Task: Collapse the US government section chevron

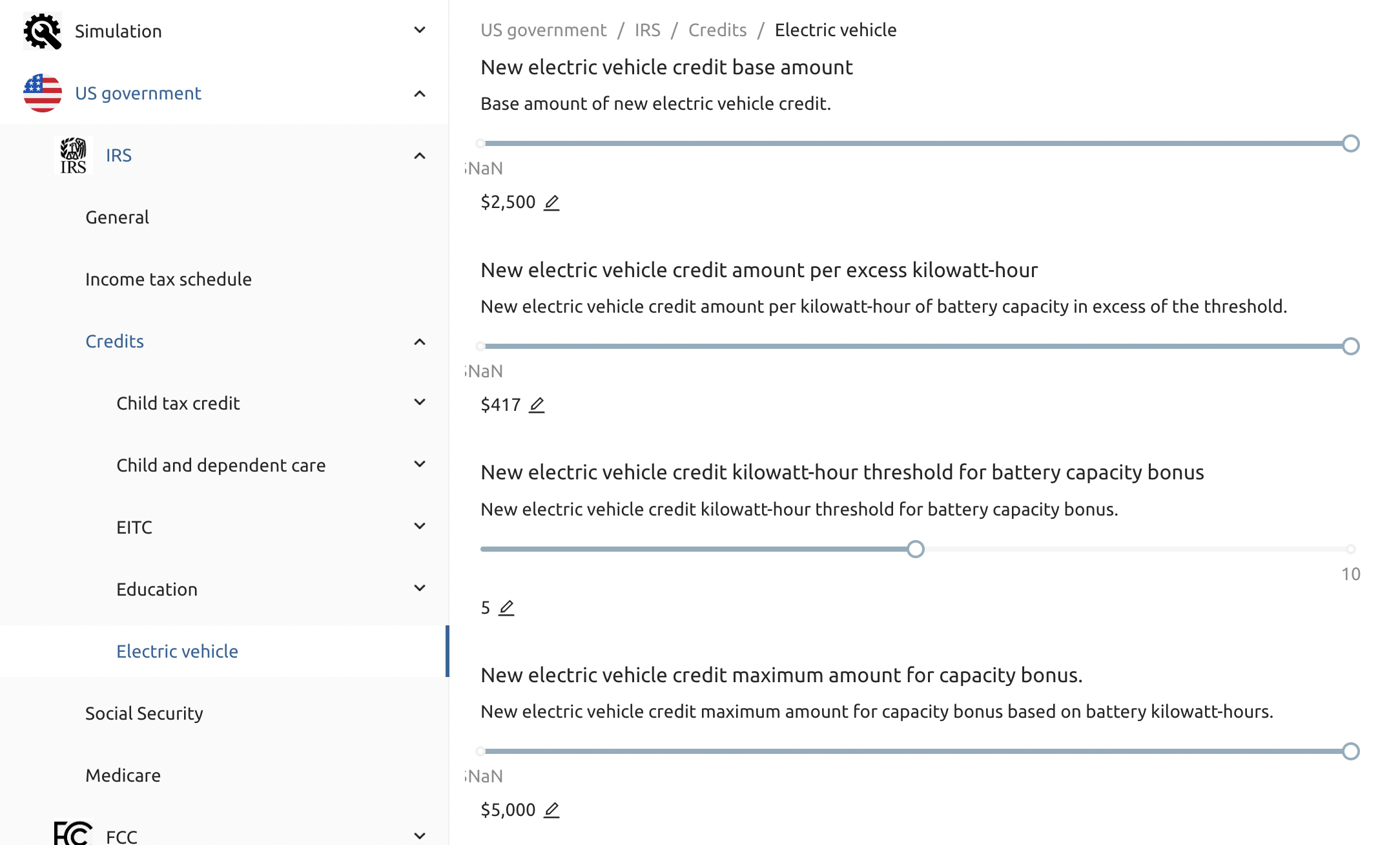Action: (420, 94)
